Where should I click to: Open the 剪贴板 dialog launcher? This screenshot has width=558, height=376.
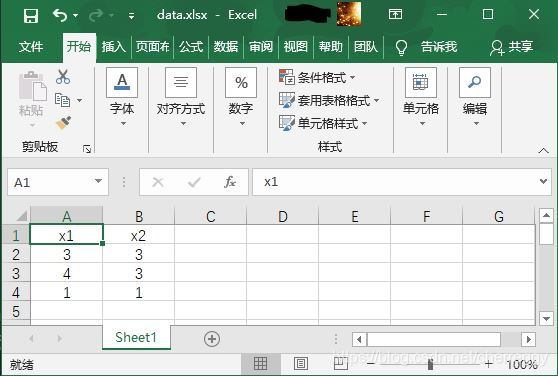[87, 149]
